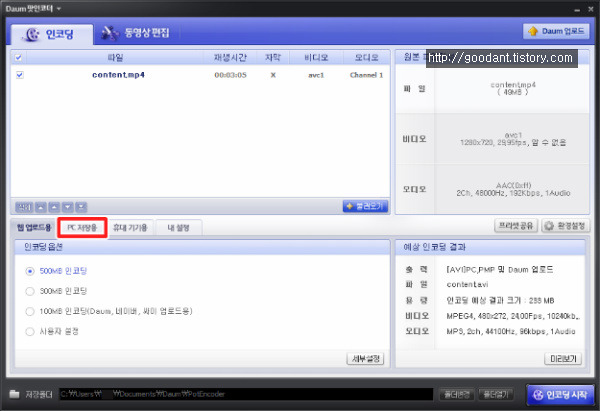This screenshot has height=411, width=600.
Task: Move file to bottom of list icon
Action: 81,207
